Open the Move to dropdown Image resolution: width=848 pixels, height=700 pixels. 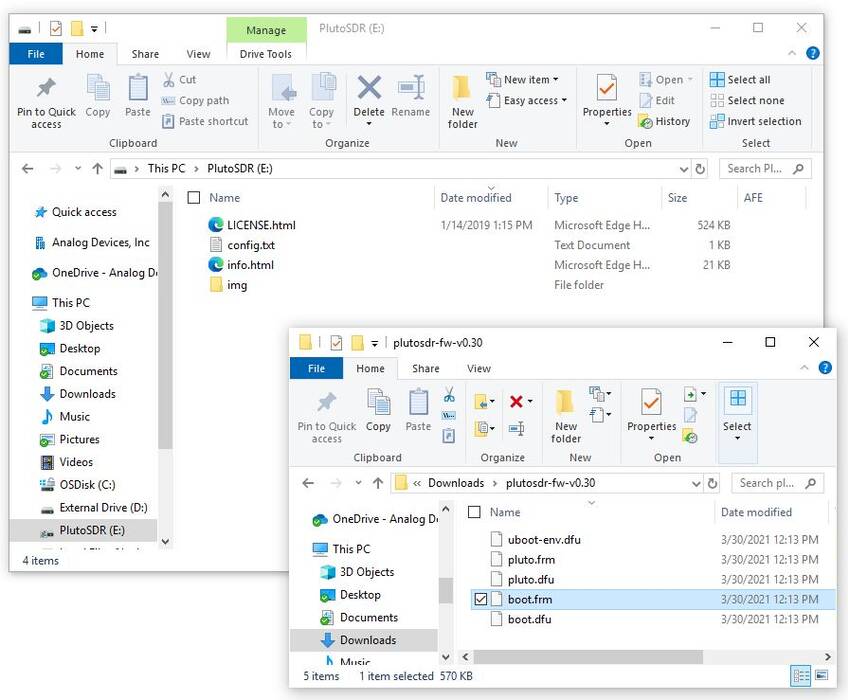point(283,100)
